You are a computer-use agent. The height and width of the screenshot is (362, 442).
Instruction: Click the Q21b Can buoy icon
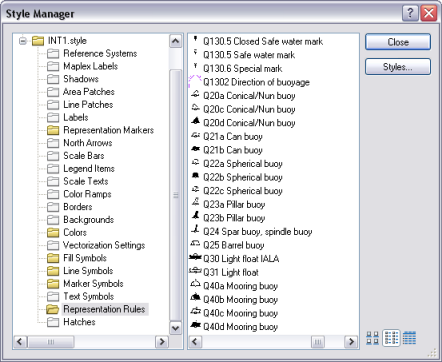point(195,149)
